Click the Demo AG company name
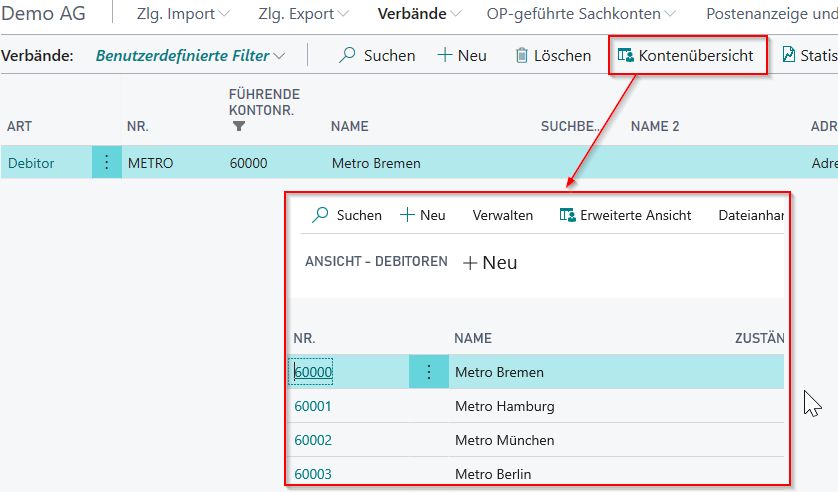This screenshot has height=492, width=838. [44, 13]
